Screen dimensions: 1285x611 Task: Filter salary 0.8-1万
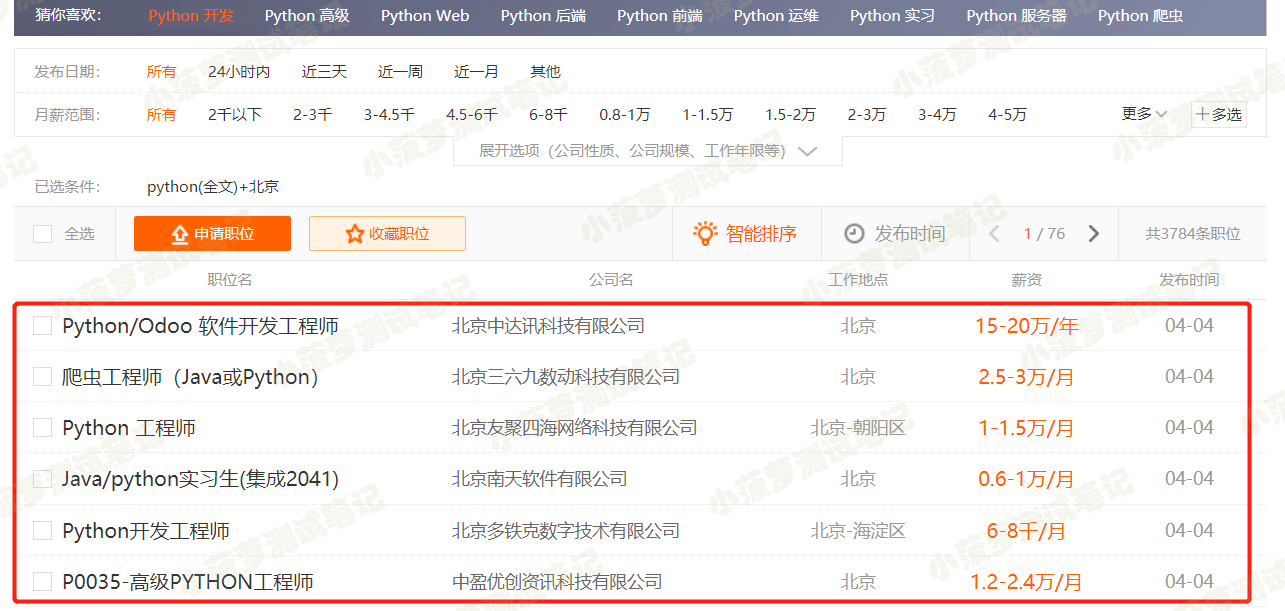[x=625, y=115]
